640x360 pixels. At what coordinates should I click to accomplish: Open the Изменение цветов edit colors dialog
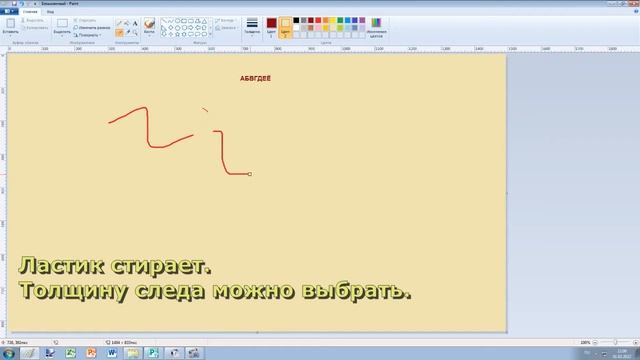[x=376, y=28]
